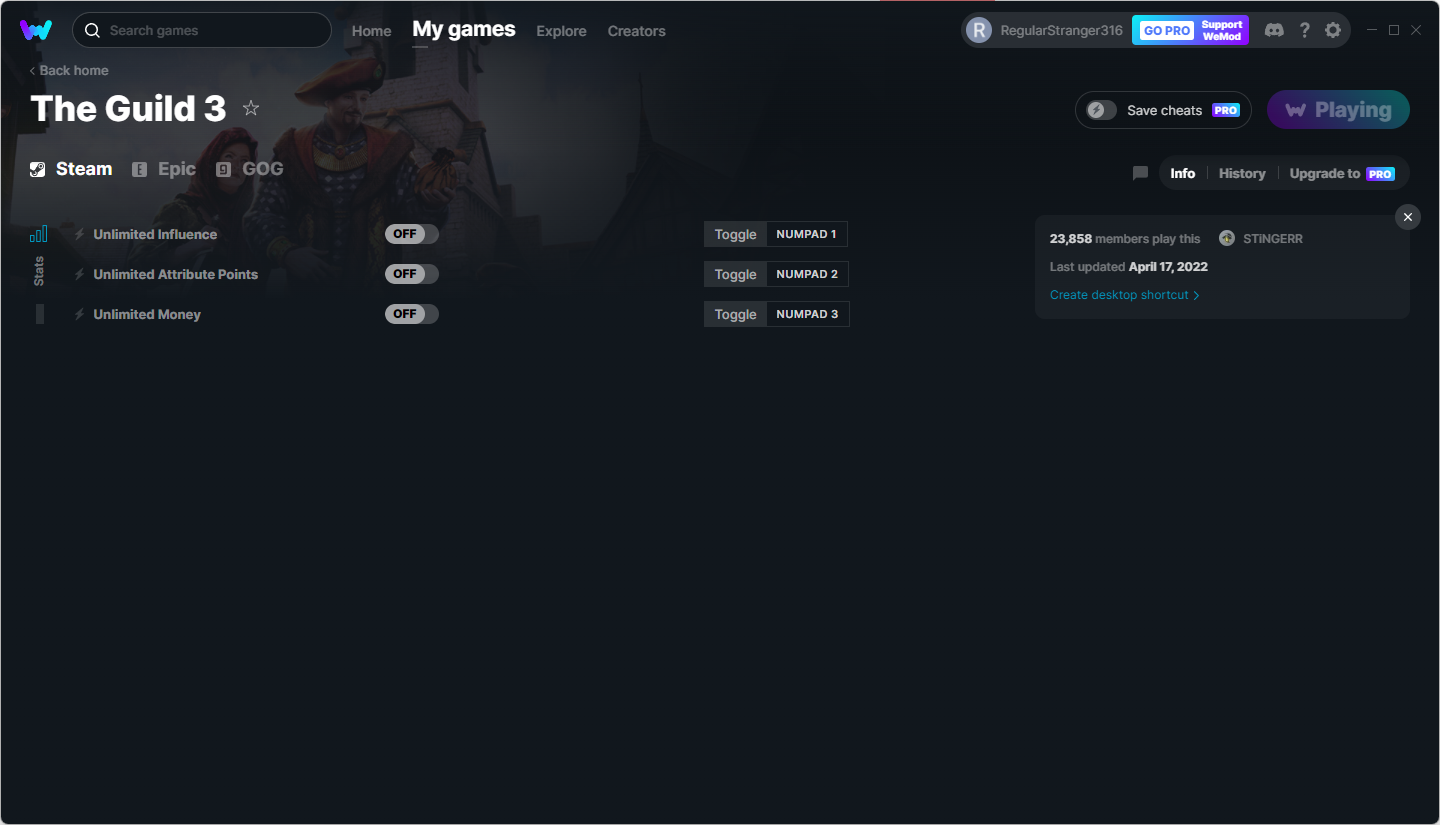The width and height of the screenshot is (1440, 825).
Task: Select the GOG platform tab
Action: point(250,169)
